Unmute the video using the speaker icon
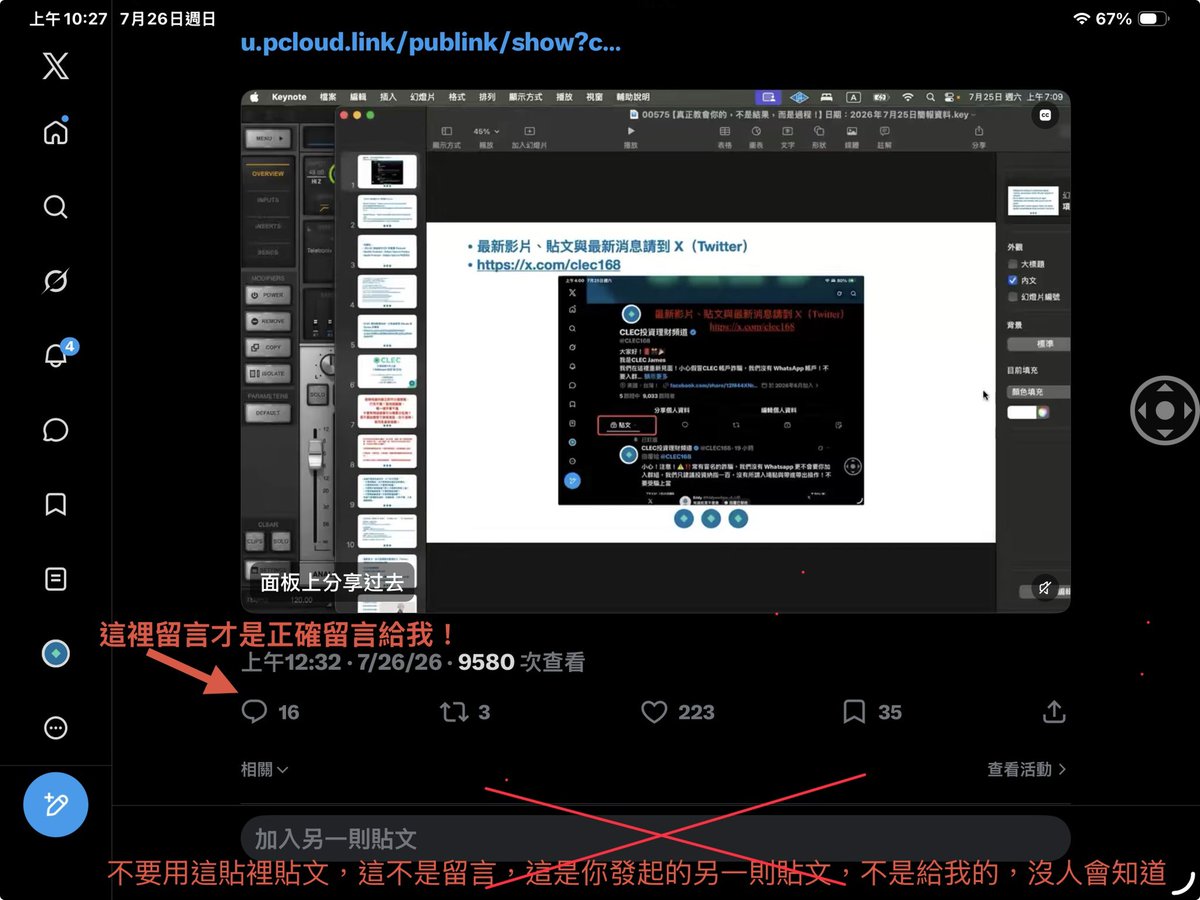1200x900 pixels. [1044, 588]
